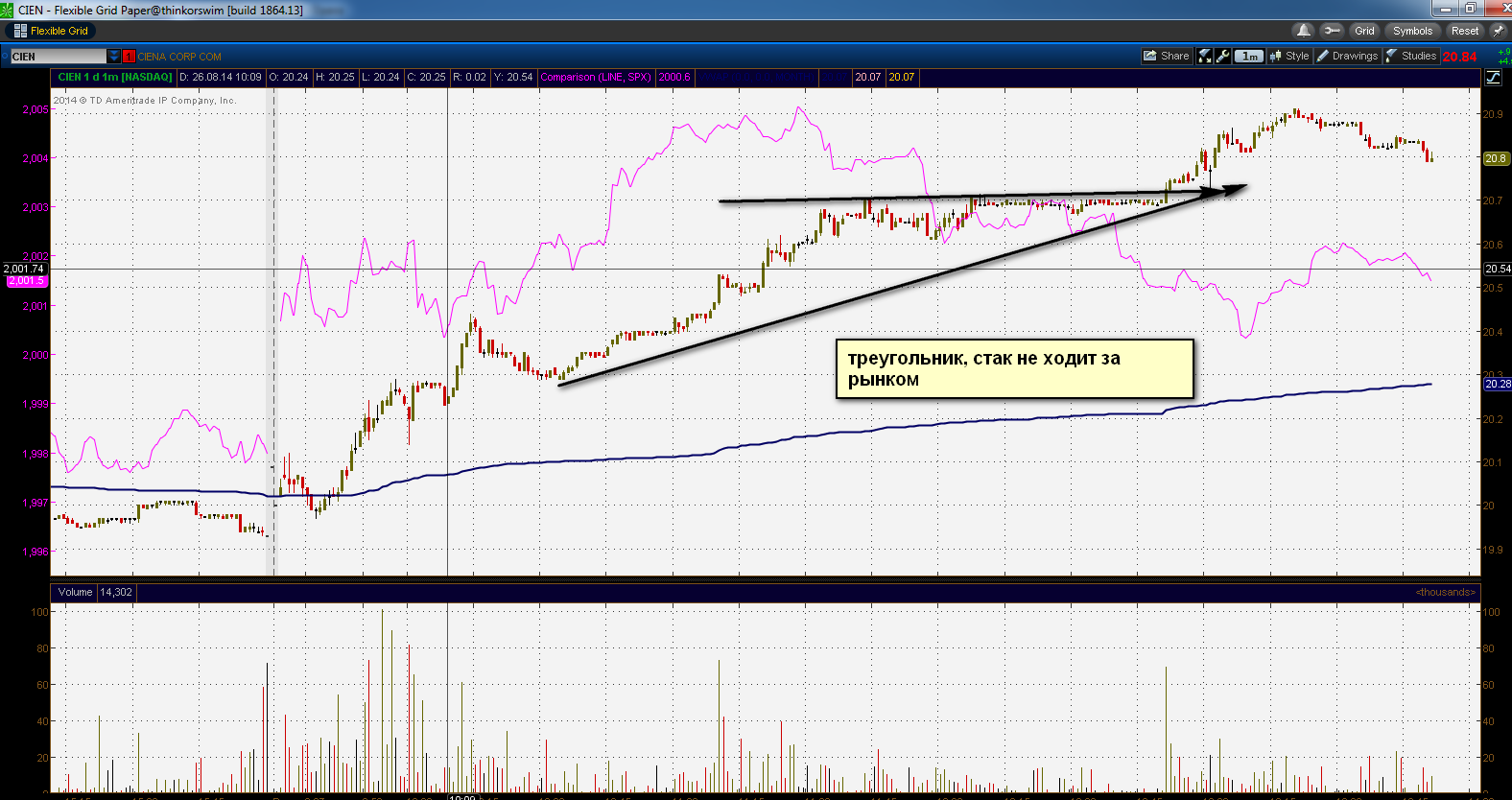Click the red number 1 link icon

pos(130,57)
